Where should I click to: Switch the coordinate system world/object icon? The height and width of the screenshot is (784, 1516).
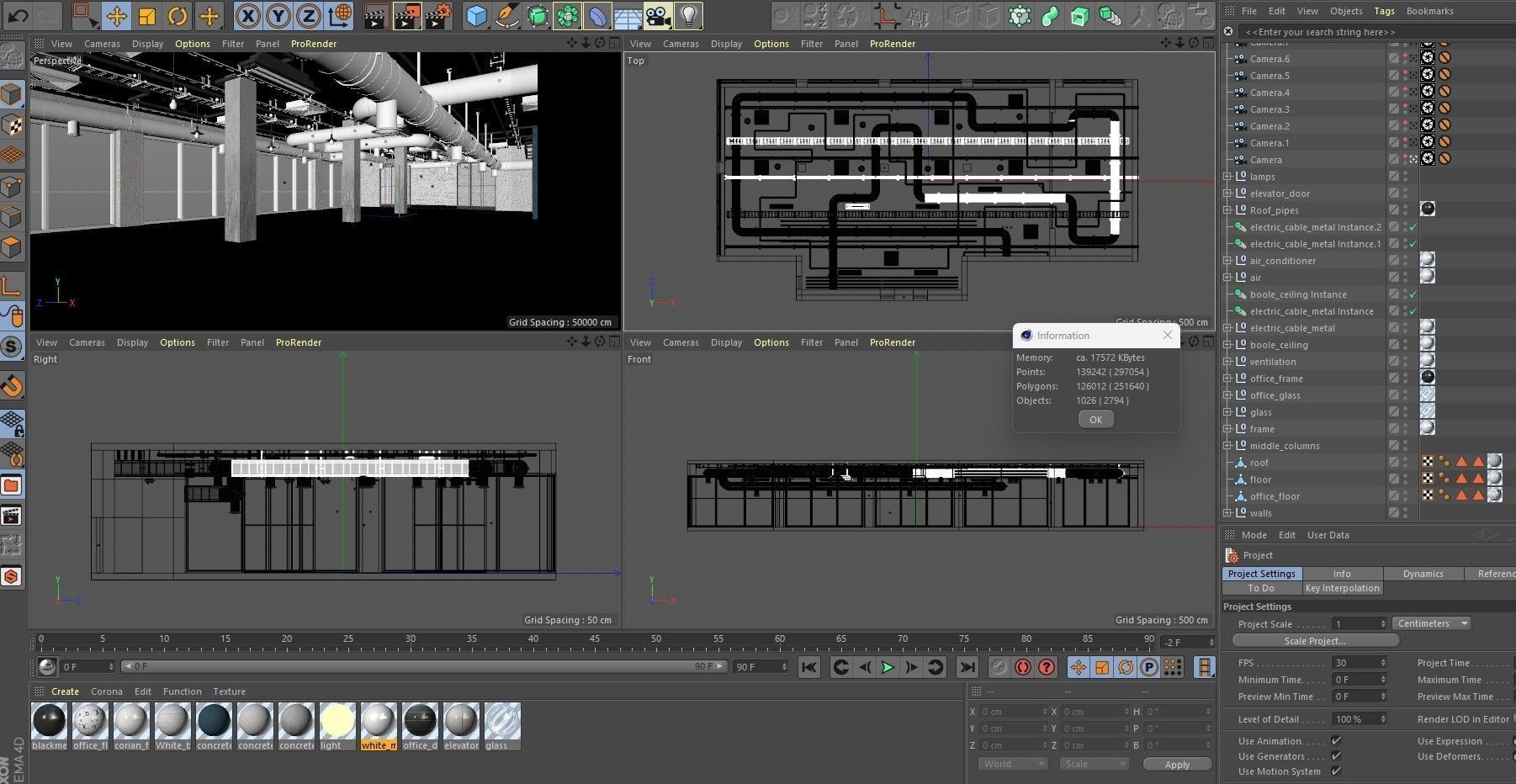coord(341,15)
